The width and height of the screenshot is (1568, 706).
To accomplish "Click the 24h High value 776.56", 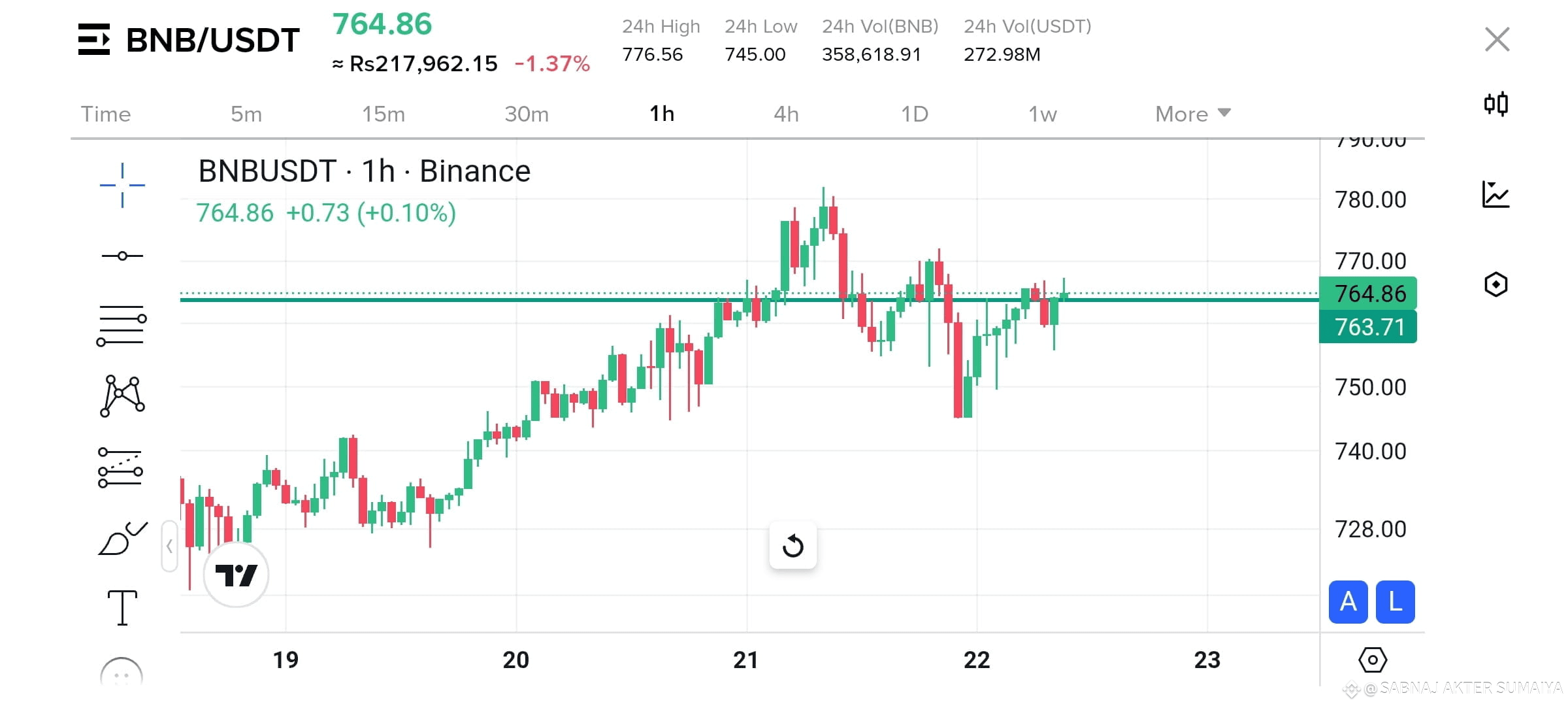I will pos(652,54).
